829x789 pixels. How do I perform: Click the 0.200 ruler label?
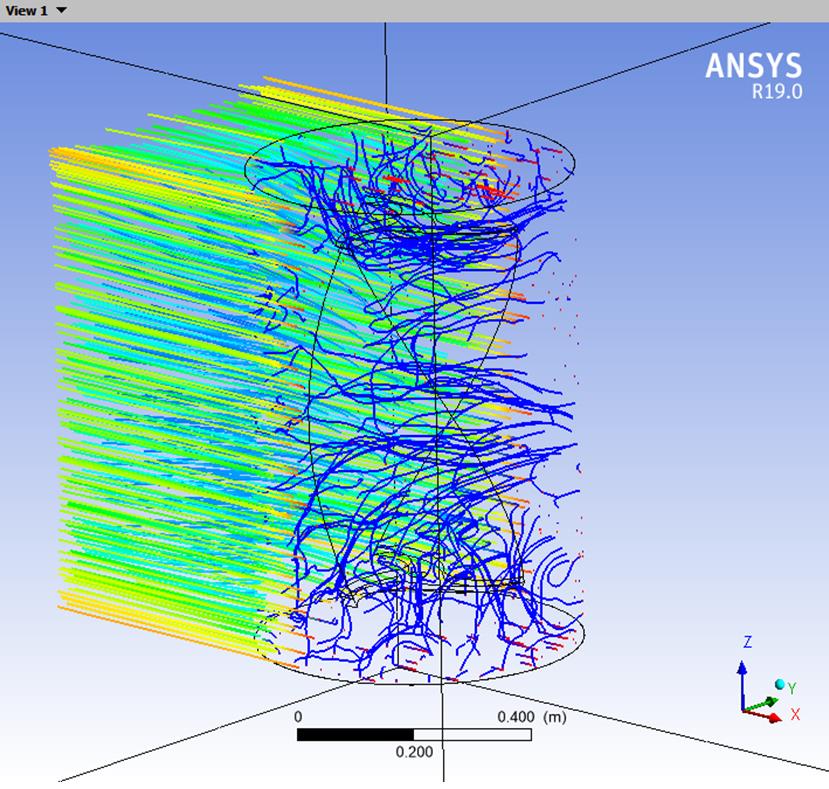(x=414, y=751)
